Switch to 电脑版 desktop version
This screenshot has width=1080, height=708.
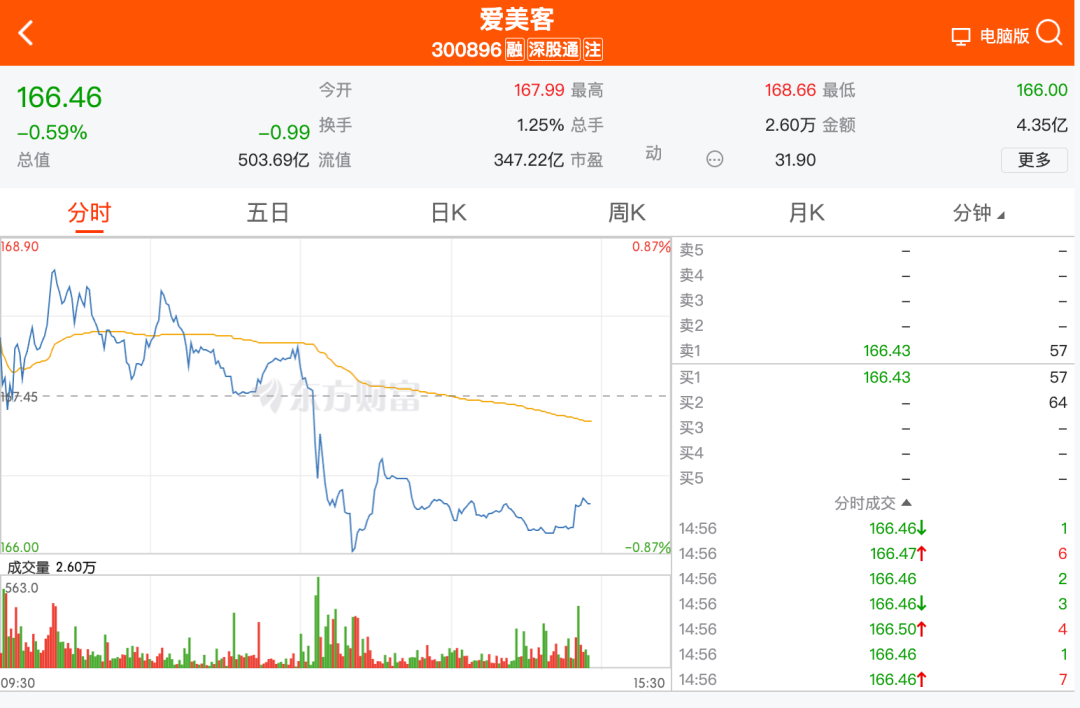(x=1004, y=37)
